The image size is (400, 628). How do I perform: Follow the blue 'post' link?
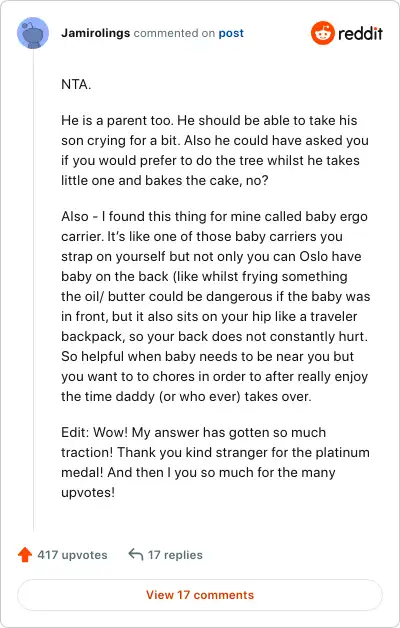pyautogui.click(x=231, y=33)
